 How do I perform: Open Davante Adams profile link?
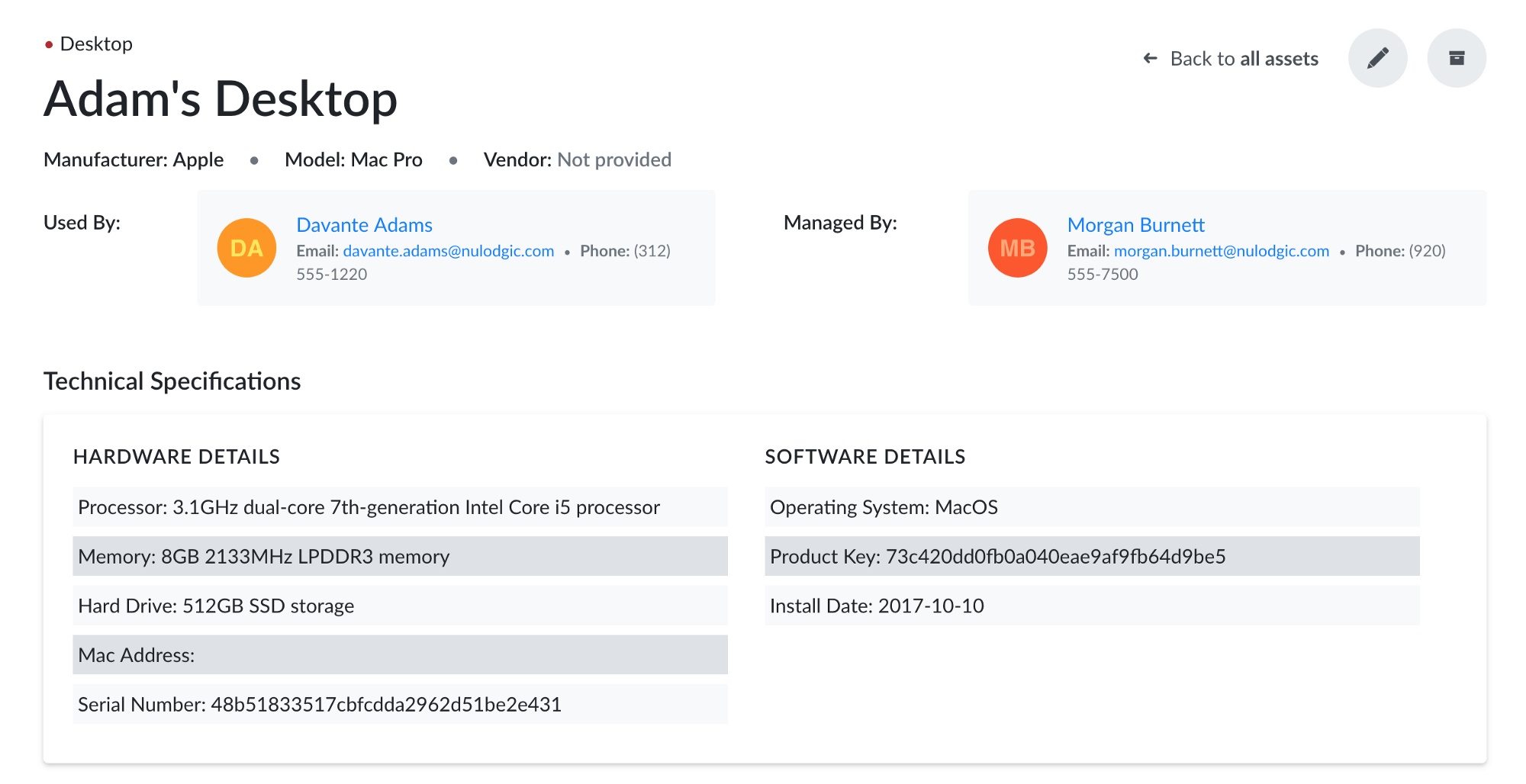point(364,225)
